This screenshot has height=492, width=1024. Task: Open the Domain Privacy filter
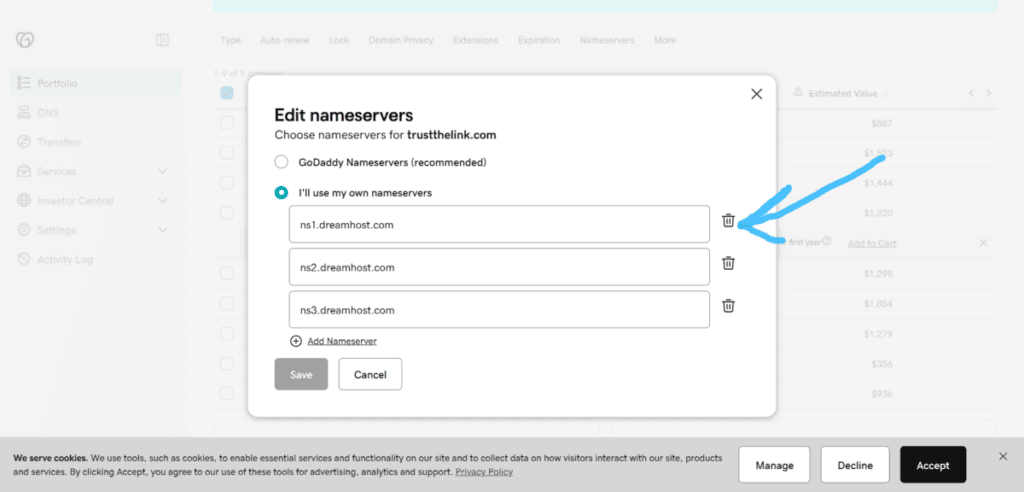pyautogui.click(x=401, y=40)
